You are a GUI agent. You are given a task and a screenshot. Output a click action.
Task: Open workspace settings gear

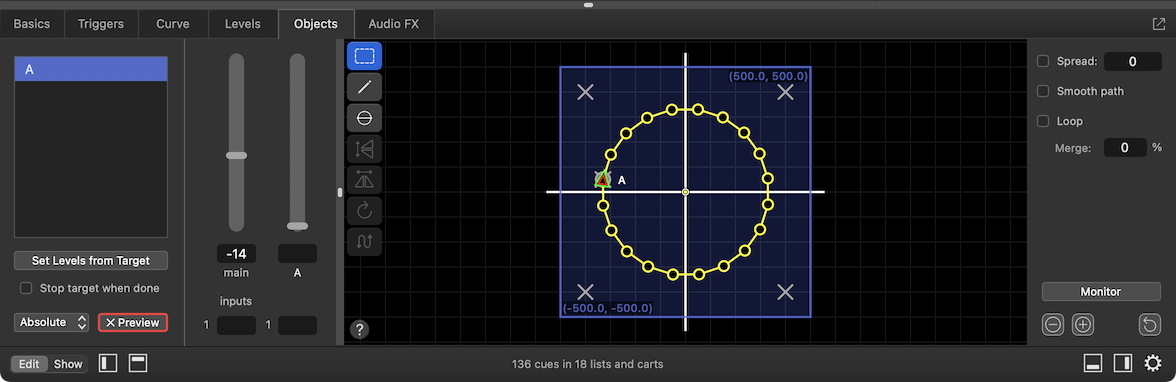click(1153, 364)
